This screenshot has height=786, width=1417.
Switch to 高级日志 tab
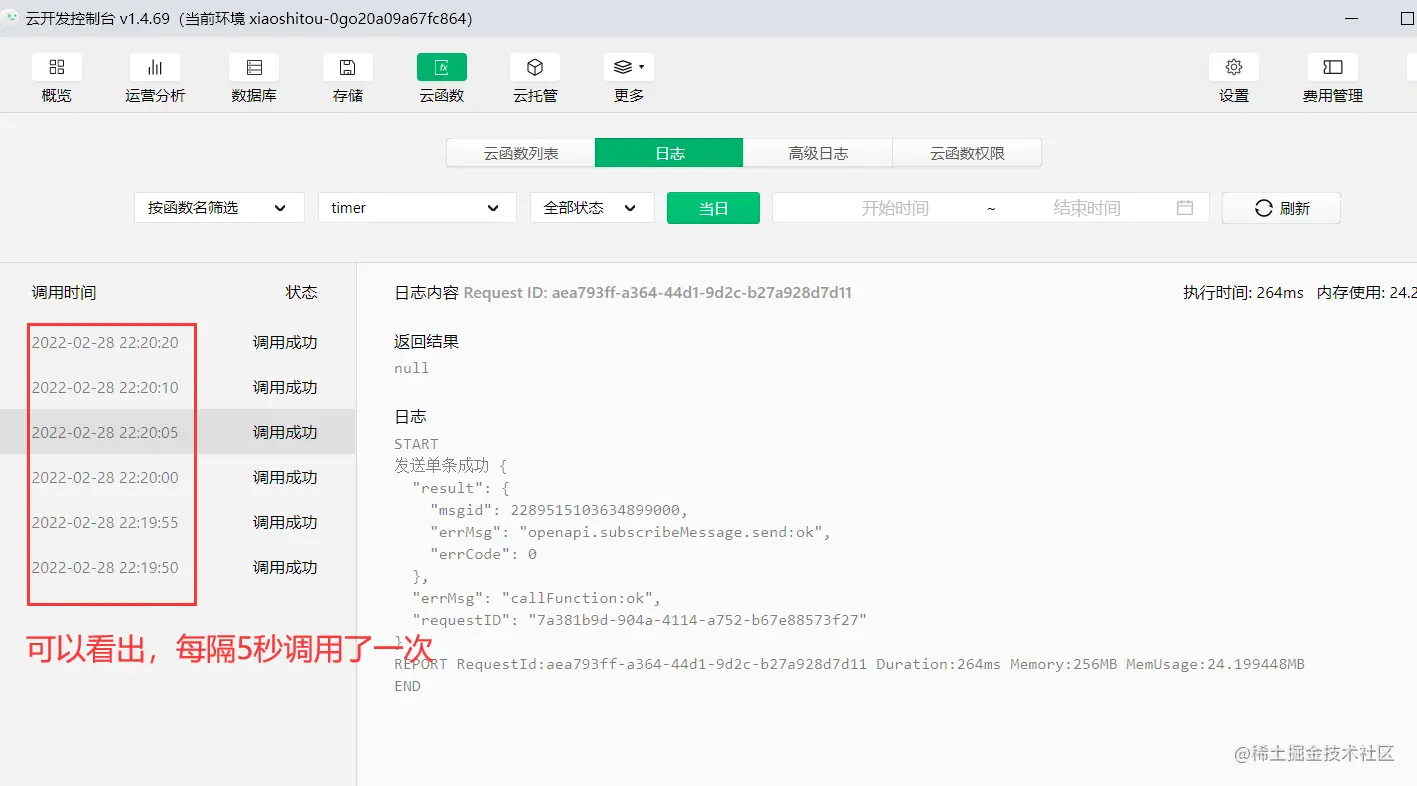coord(818,153)
